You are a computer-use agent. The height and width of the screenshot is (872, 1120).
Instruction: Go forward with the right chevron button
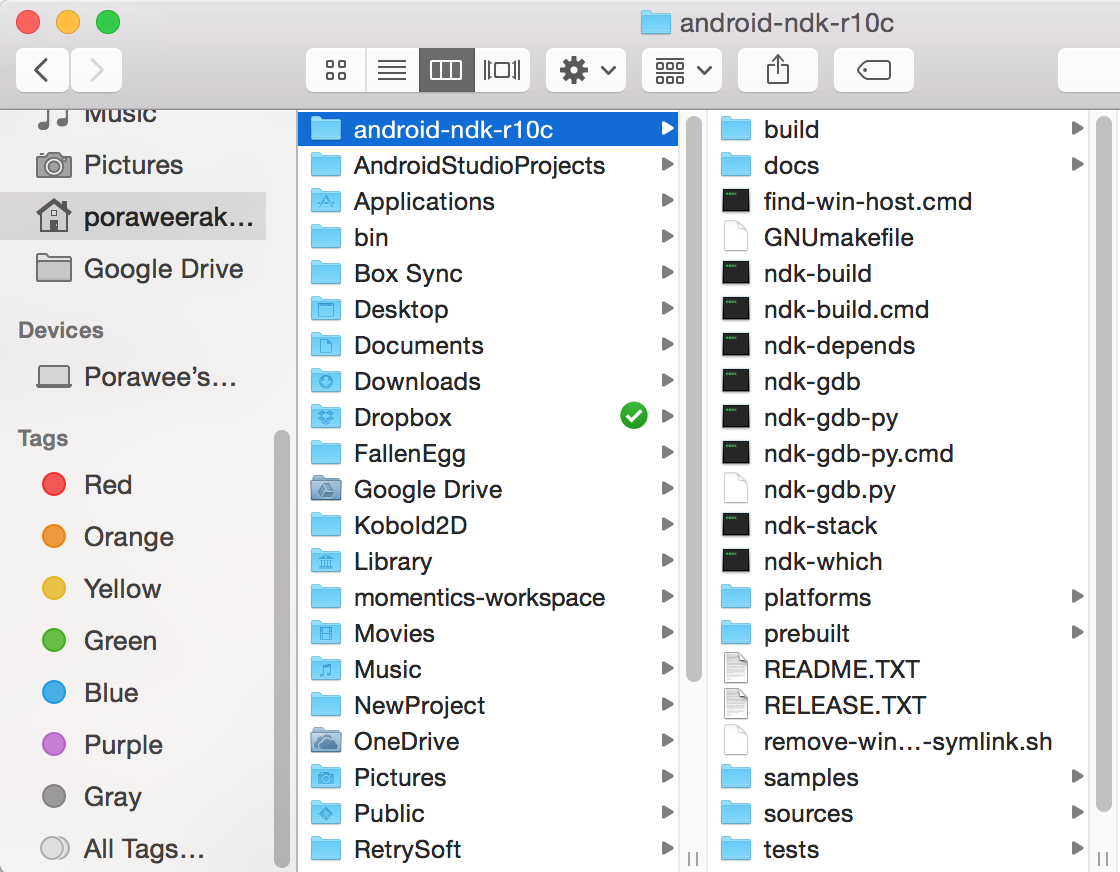pyautogui.click(x=96, y=70)
